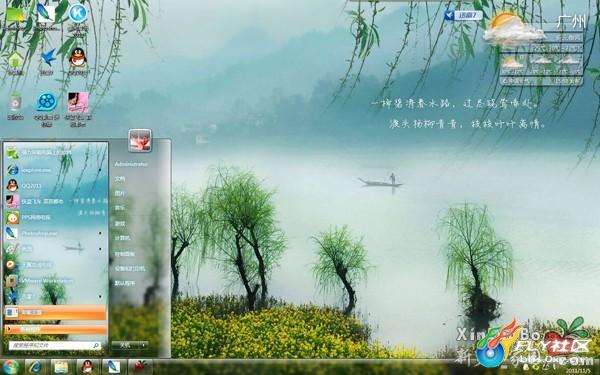Screen dimensions: 600x375
Task: Click the Windows Start orb
Action: point(10,367)
